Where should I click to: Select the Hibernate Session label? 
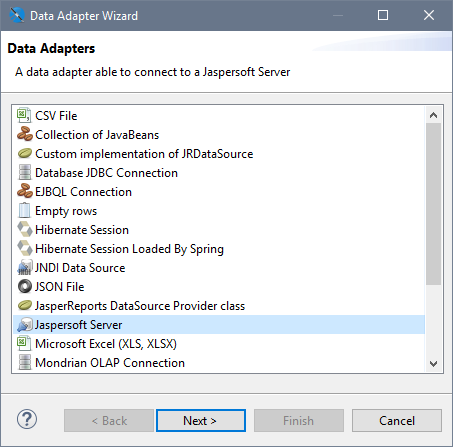(82, 230)
